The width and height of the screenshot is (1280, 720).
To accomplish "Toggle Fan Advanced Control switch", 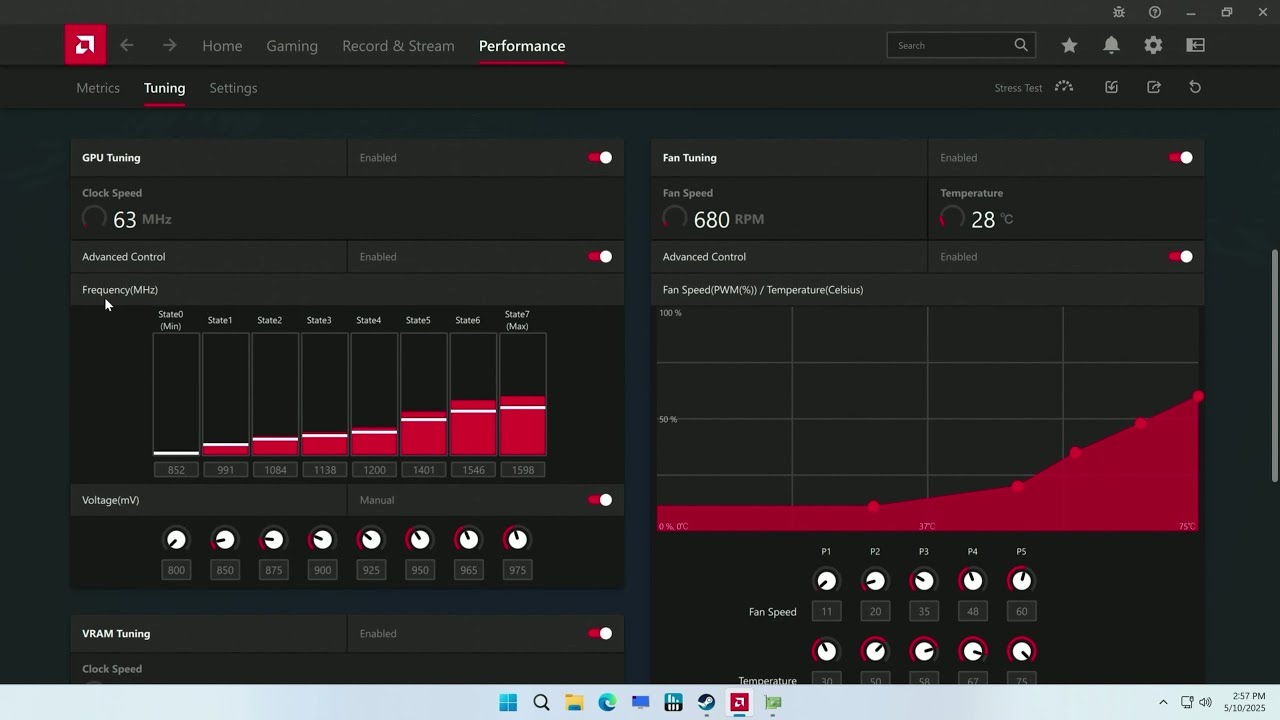I will (1181, 256).
